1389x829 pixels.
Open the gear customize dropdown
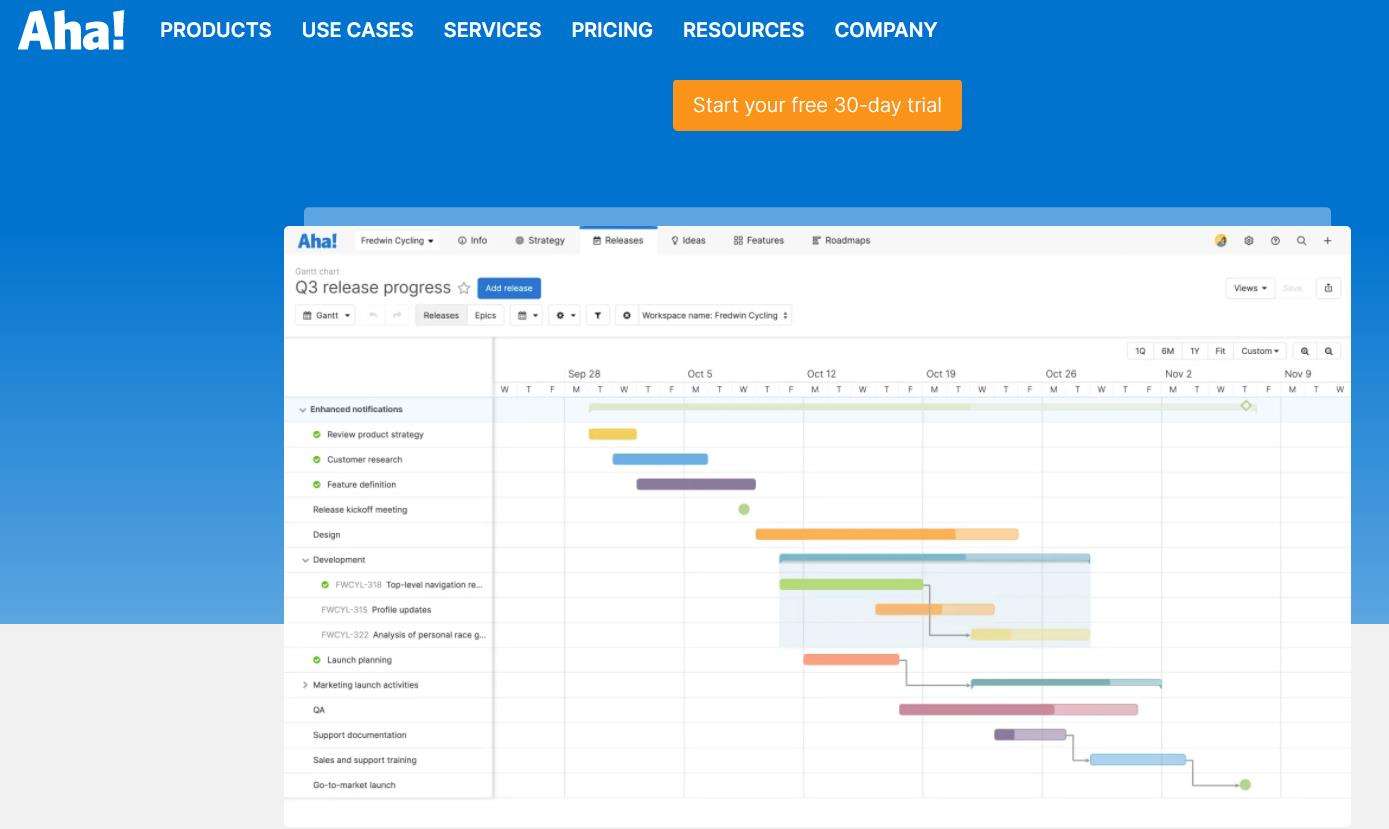[565, 315]
